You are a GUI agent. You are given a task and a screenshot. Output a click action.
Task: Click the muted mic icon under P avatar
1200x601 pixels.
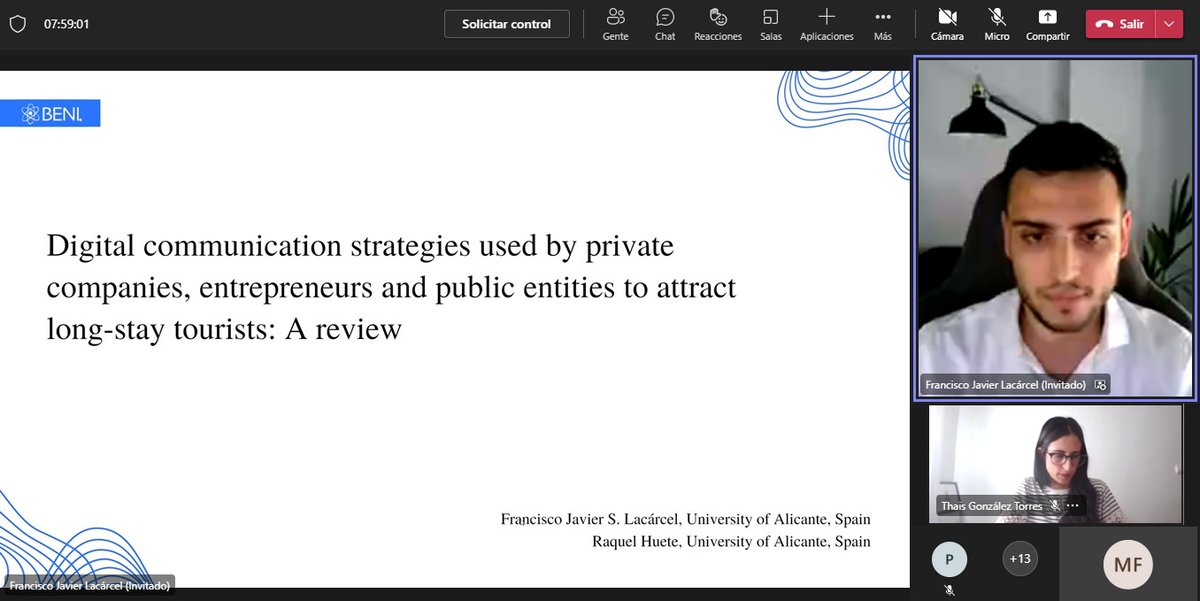coord(949,590)
